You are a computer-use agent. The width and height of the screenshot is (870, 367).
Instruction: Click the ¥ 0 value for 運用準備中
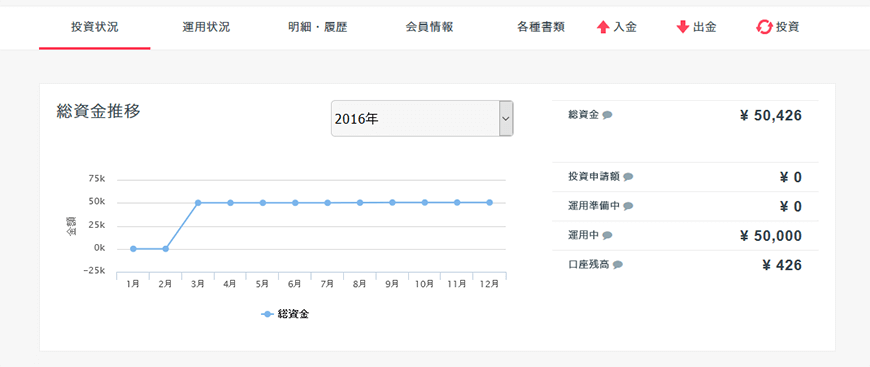[x=791, y=207]
